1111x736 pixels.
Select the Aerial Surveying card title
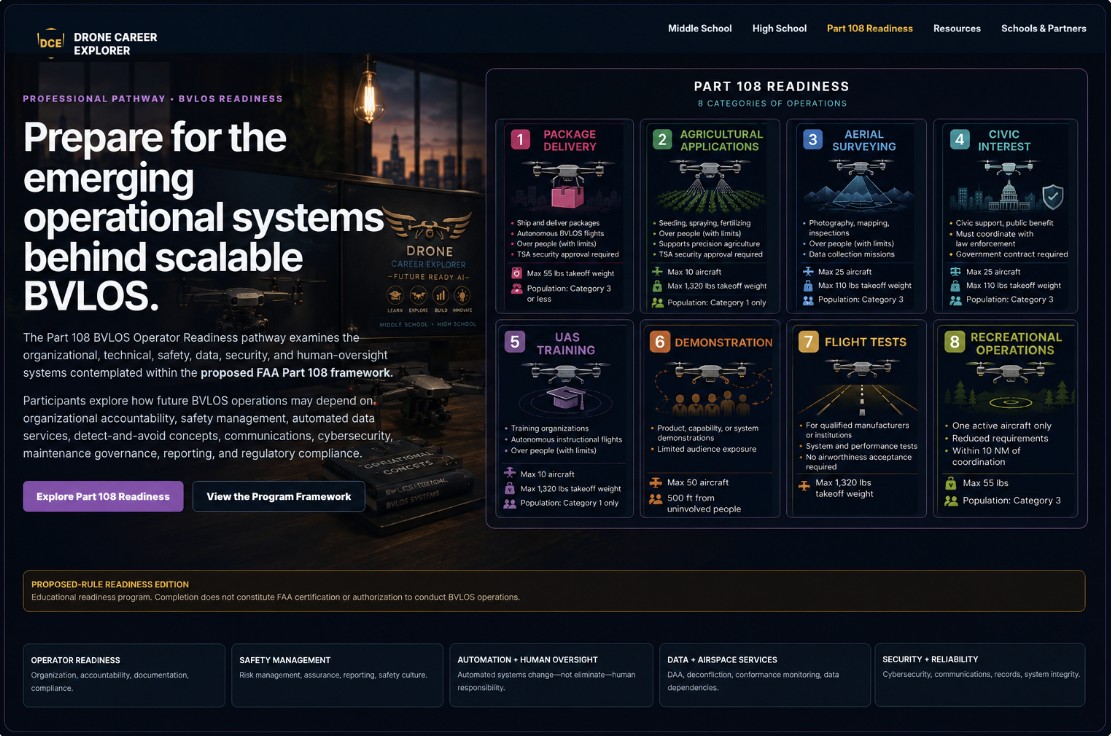pos(864,140)
